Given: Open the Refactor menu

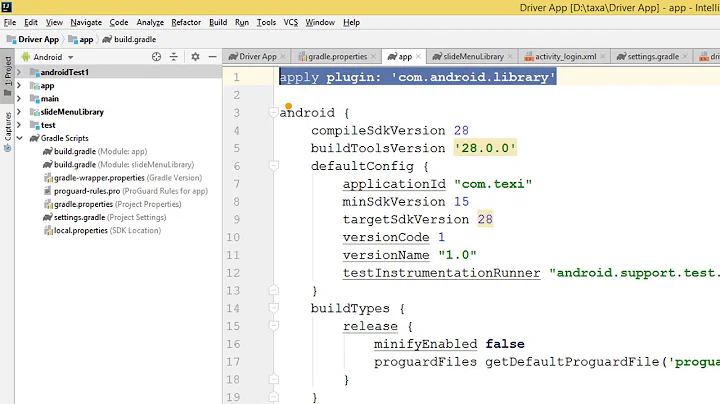Looking at the screenshot, I should point(186,22).
